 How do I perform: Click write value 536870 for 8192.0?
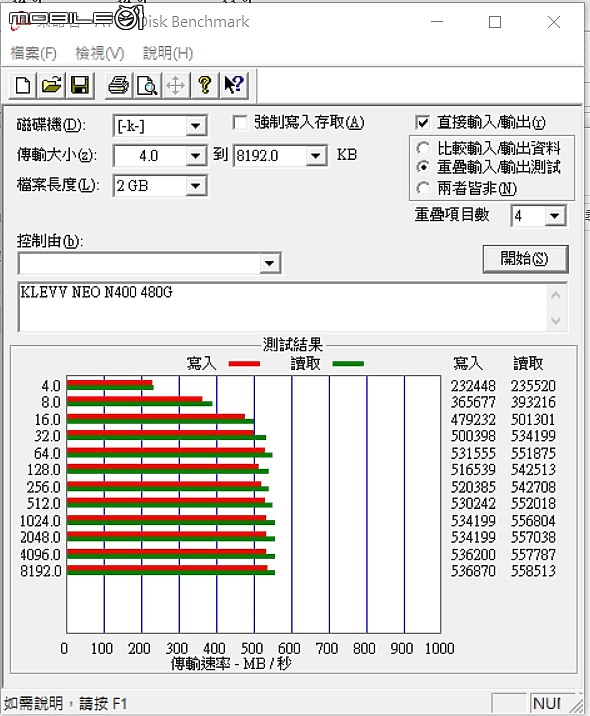tap(473, 571)
